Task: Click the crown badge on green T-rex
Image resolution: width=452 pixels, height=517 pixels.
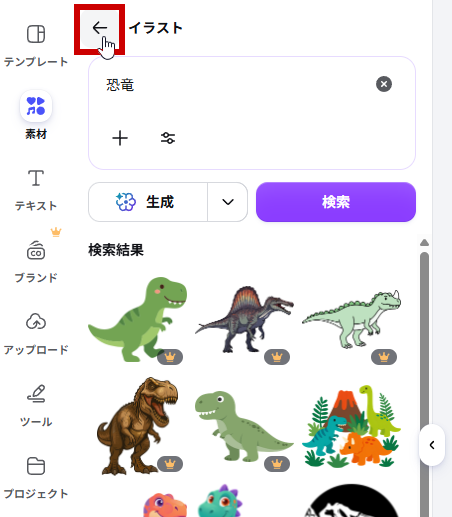Action: pos(170,357)
